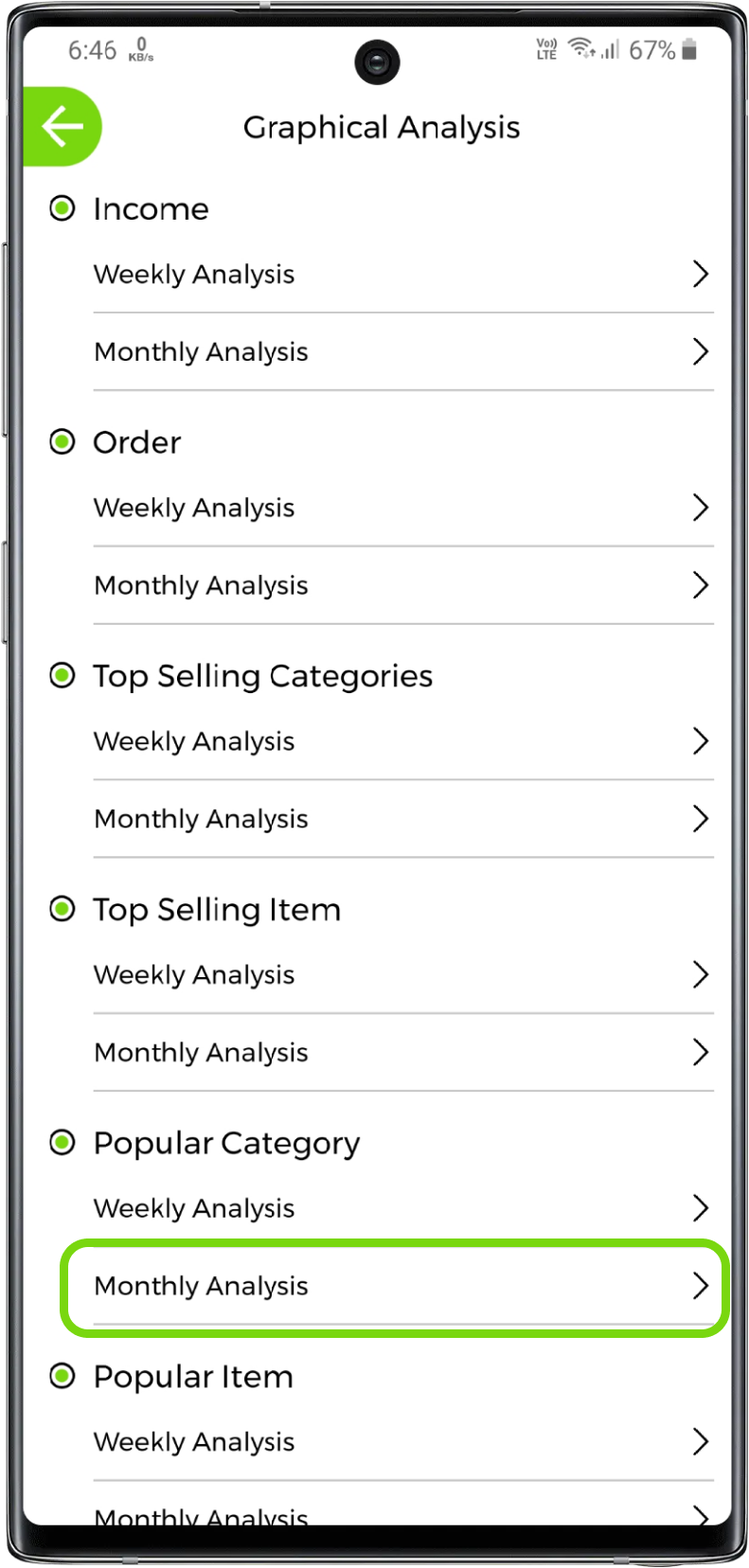749x1568 pixels.
Task: Open Top Selling Item Weekly Analysis chevron
Action: (x=700, y=975)
